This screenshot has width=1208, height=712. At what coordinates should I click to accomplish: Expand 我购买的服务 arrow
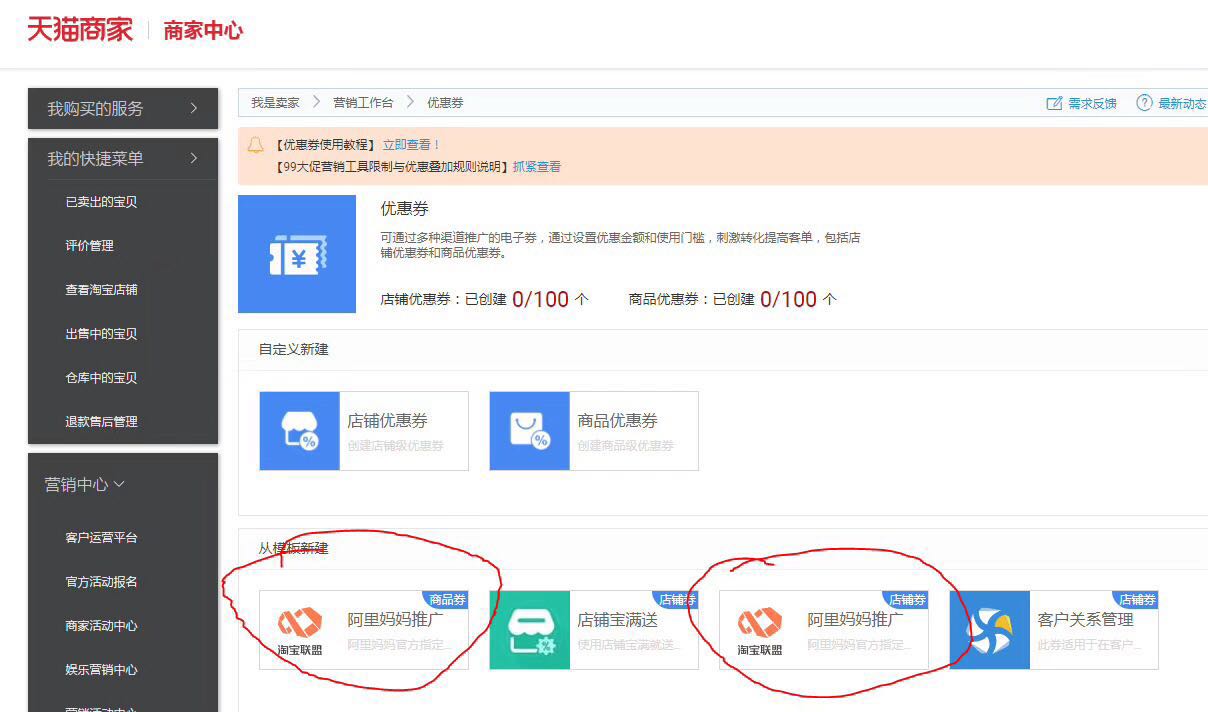pos(194,108)
